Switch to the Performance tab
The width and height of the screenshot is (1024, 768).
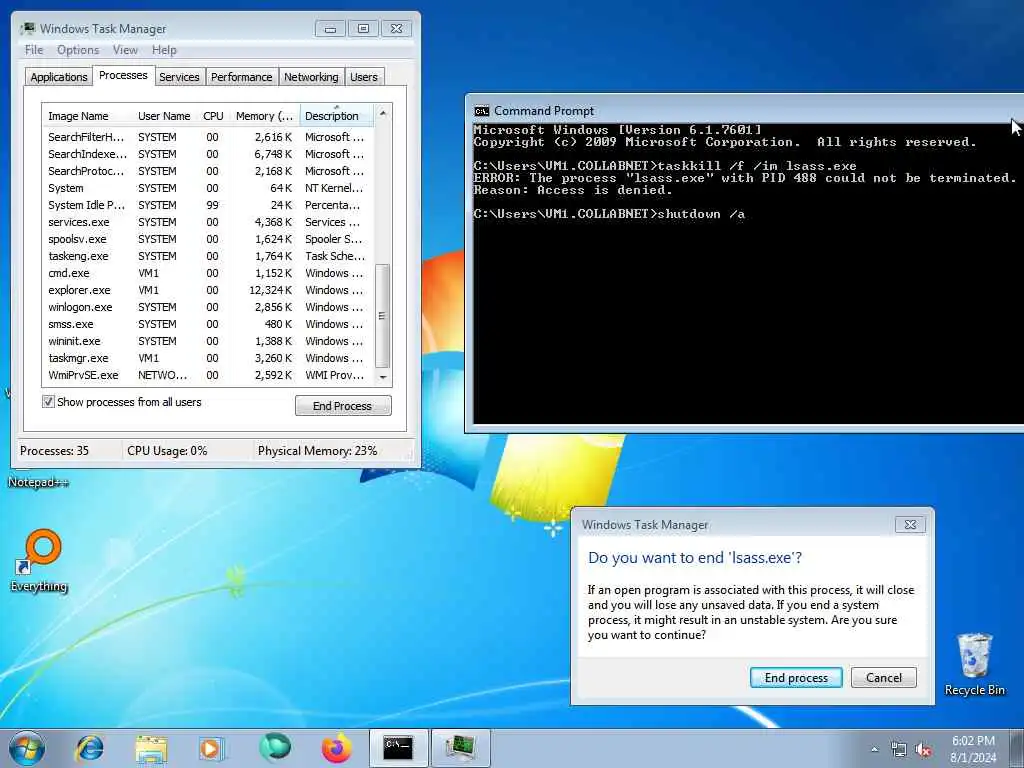(x=241, y=77)
